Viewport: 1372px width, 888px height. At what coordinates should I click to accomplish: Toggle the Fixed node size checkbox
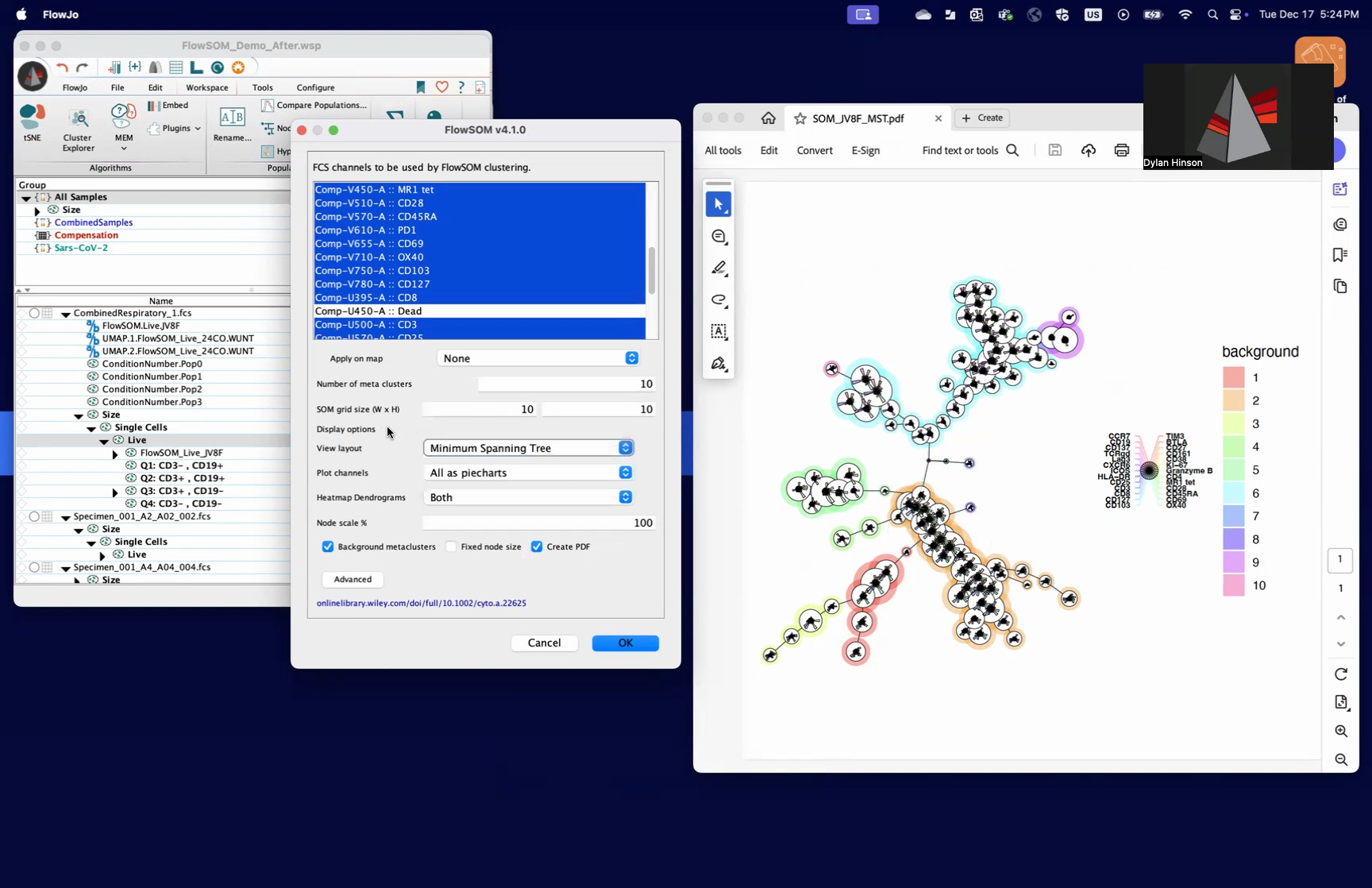click(x=451, y=546)
